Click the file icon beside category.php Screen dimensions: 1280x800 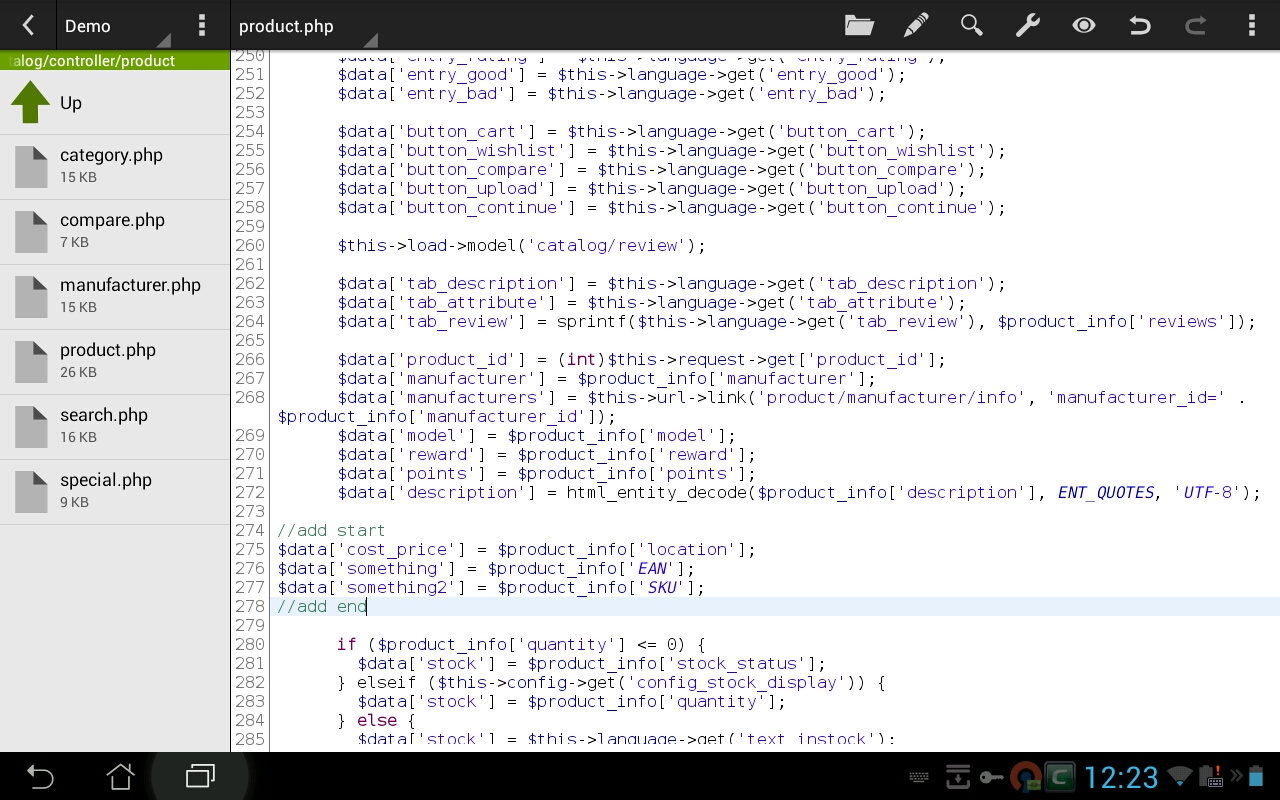coord(31,167)
